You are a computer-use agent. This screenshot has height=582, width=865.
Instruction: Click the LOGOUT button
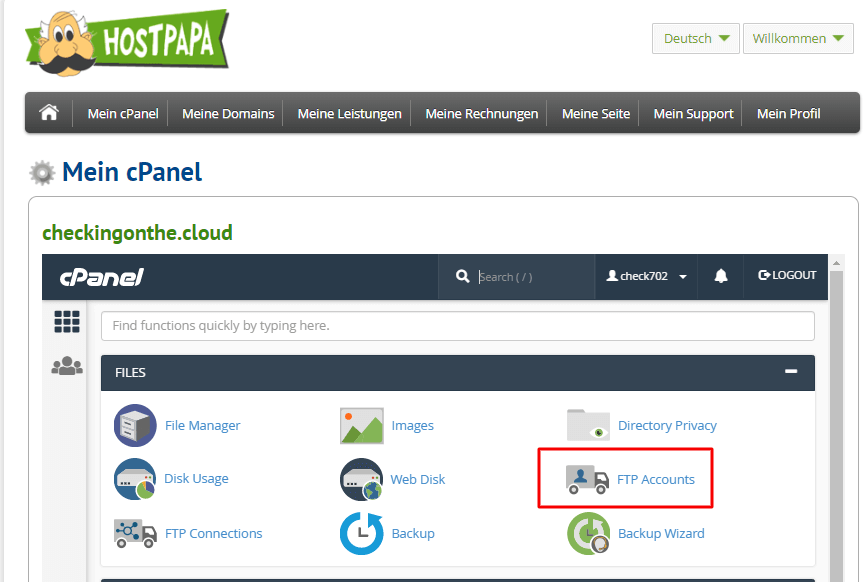(x=787, y=275)
